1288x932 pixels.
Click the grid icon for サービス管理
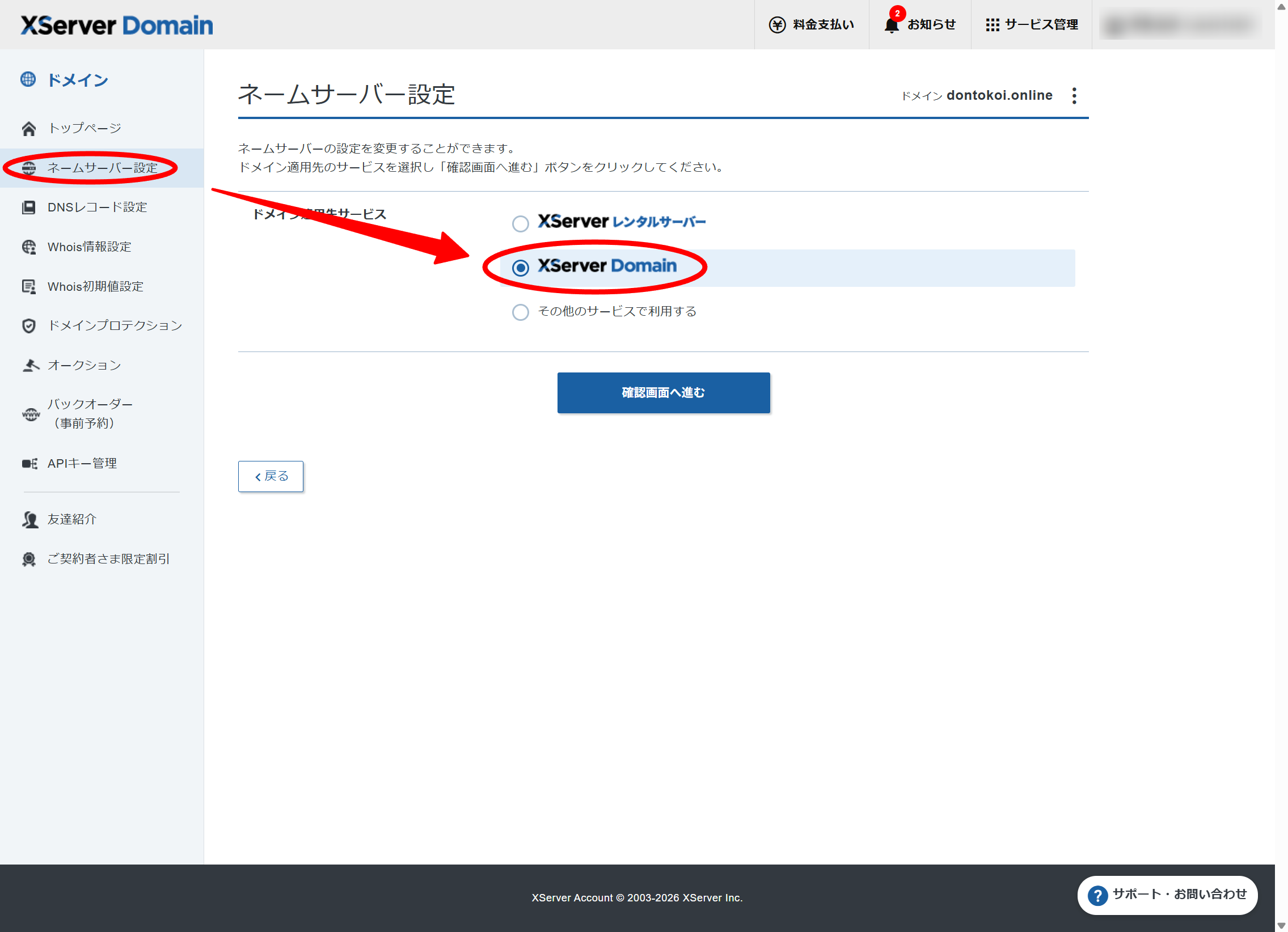pyautogui.click(x=992, y=25)
